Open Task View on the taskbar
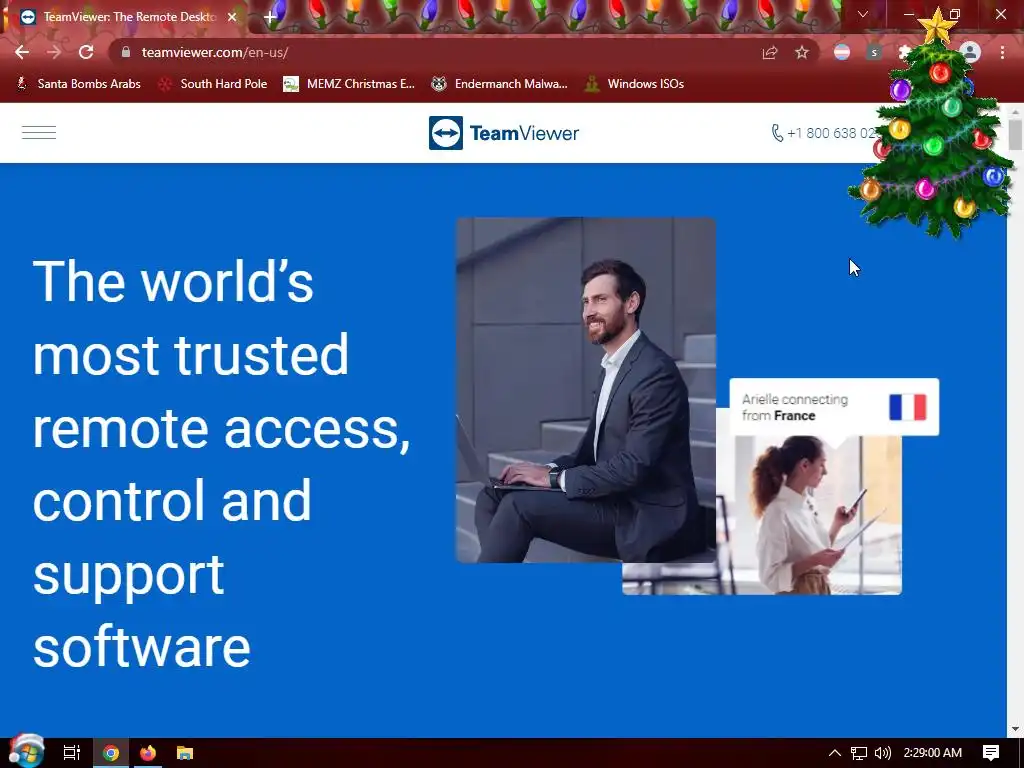Image resolution: width=1024 pixels, height=768 pixels. click(72, 753)
